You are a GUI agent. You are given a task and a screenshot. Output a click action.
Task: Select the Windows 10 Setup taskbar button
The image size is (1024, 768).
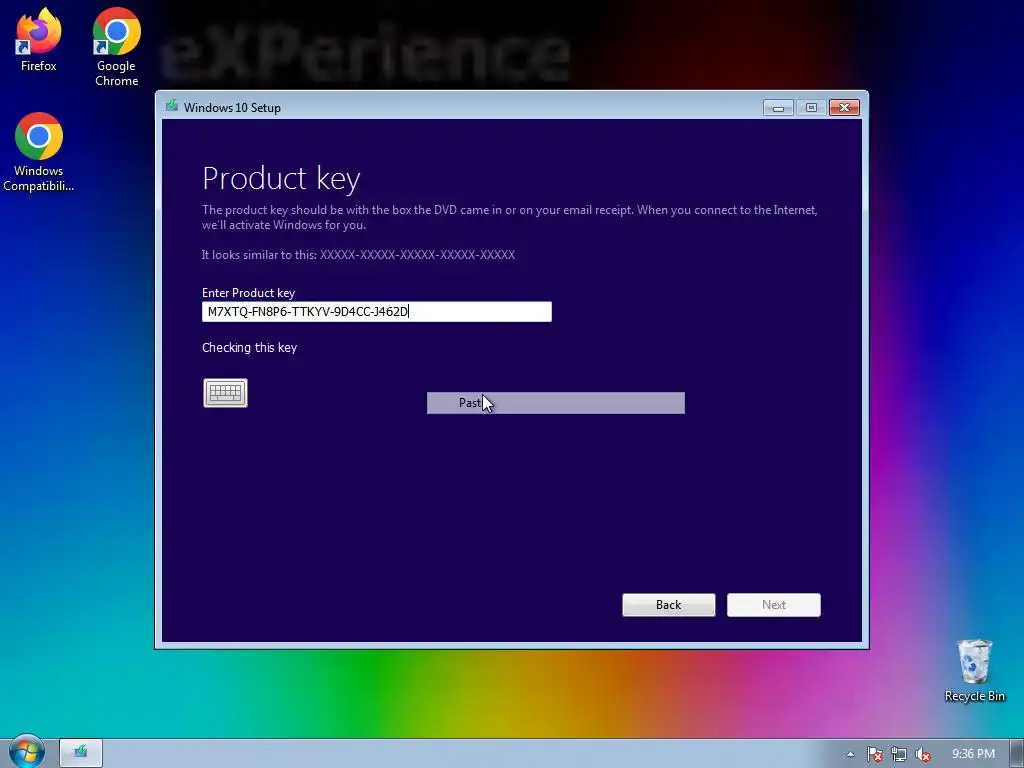point(81,752)
